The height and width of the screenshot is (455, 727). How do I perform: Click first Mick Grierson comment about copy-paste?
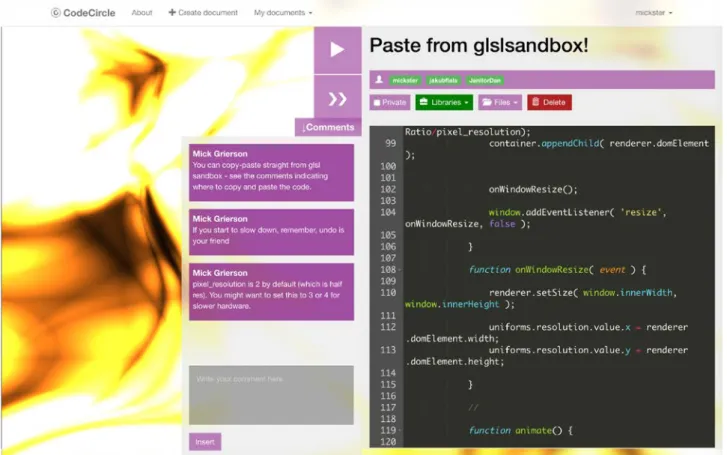click(x=271, y=172)
